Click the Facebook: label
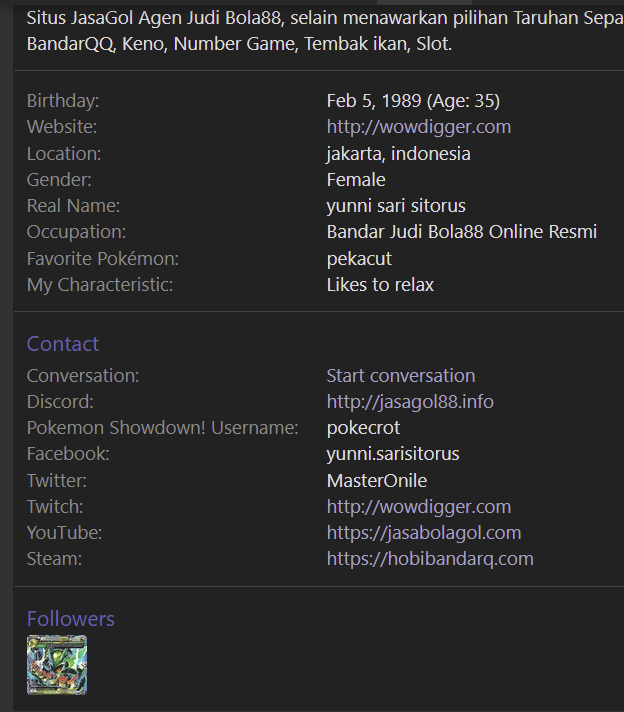Image resolution: width=624 pixels, height=712 pixels. (x=68, y=454)
